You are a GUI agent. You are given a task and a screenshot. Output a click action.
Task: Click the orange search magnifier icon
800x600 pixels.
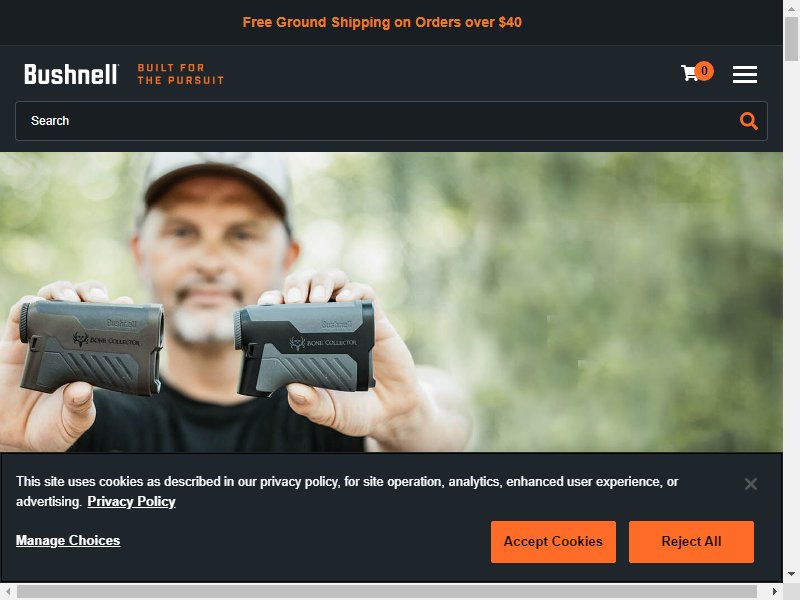(x=748, y=121)
